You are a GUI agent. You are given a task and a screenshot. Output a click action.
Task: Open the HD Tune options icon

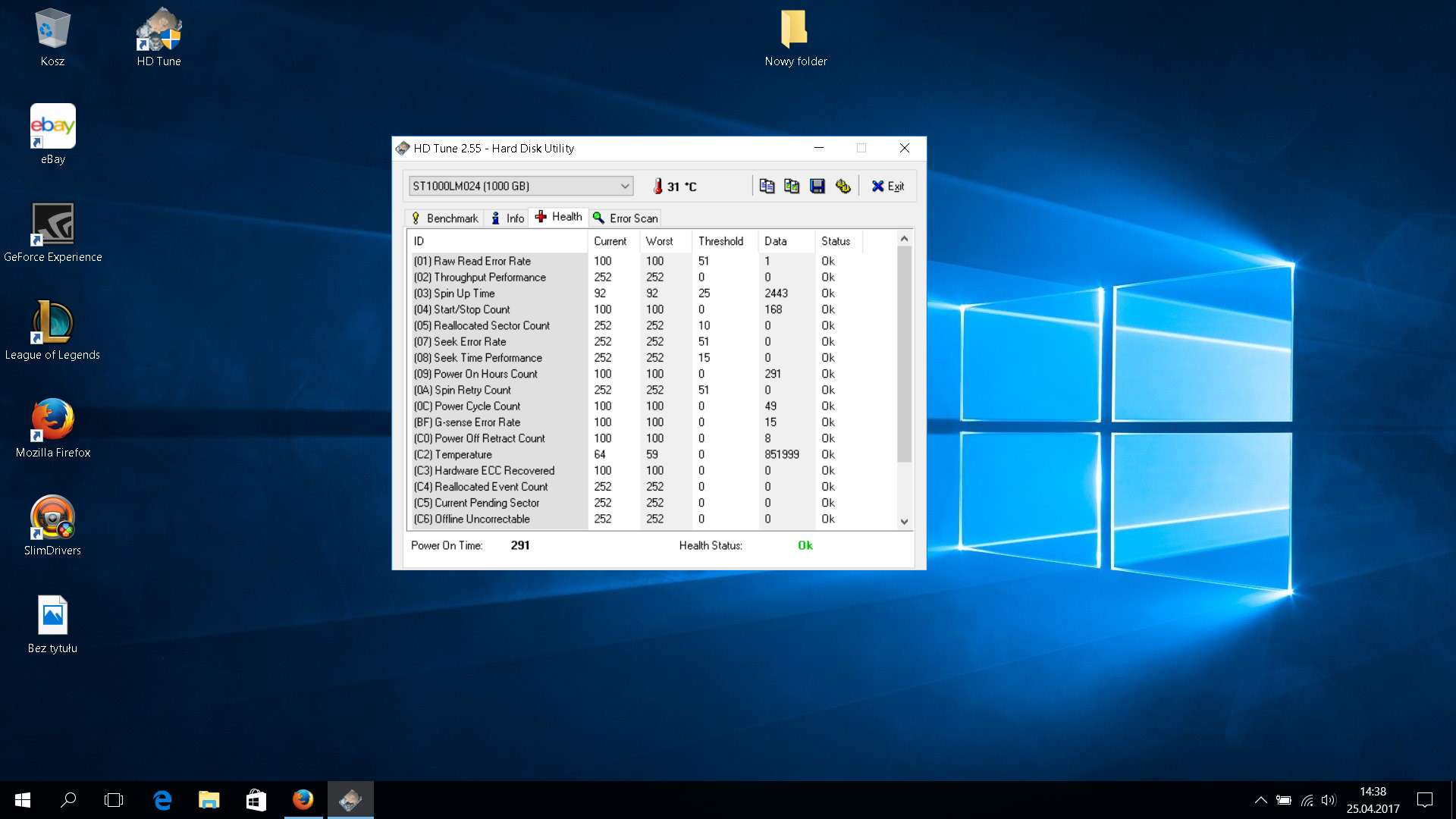click(x=843, y=186)
